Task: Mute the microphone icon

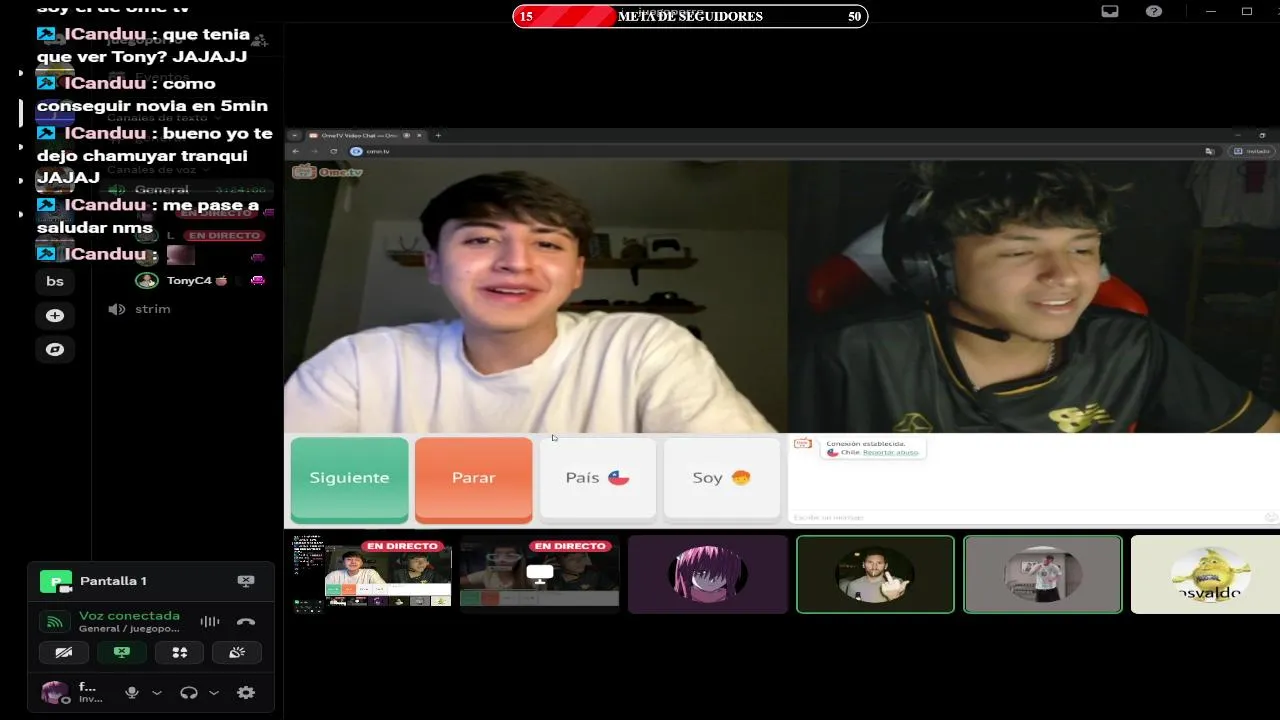Action: (131, 692)
